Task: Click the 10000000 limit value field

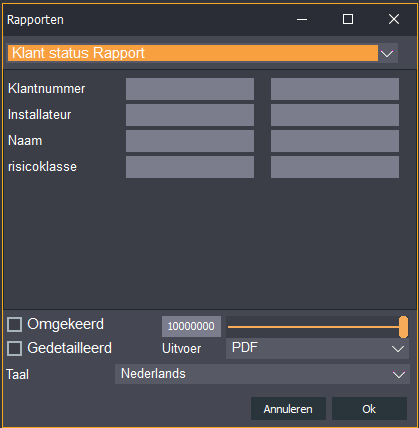Action: pyautogui.click(x=191, y=326)
